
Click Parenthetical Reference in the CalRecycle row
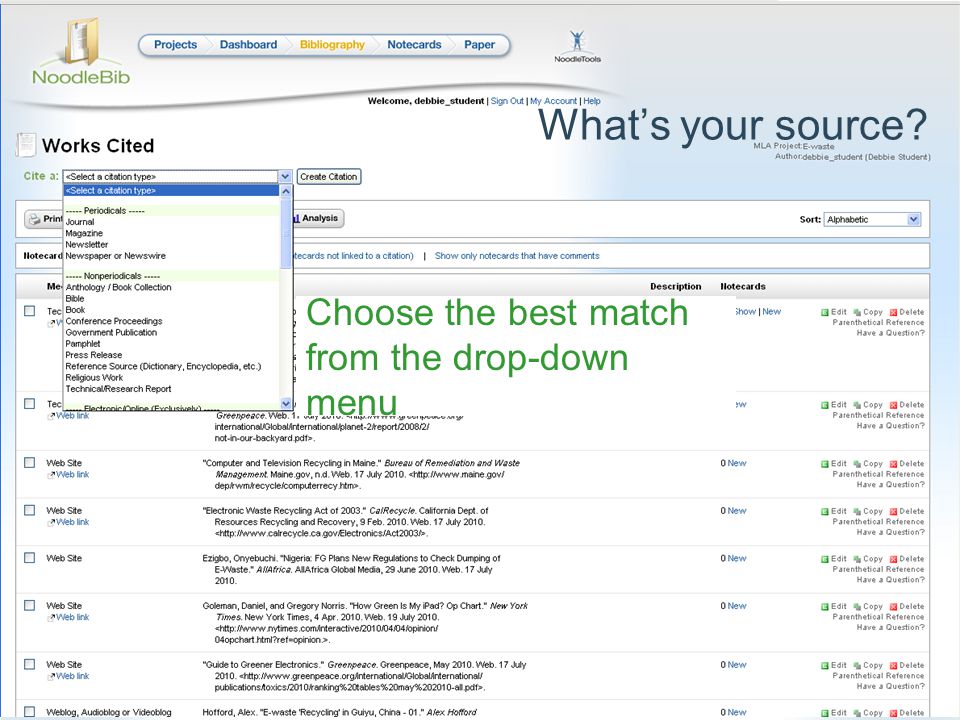[878, 522]
